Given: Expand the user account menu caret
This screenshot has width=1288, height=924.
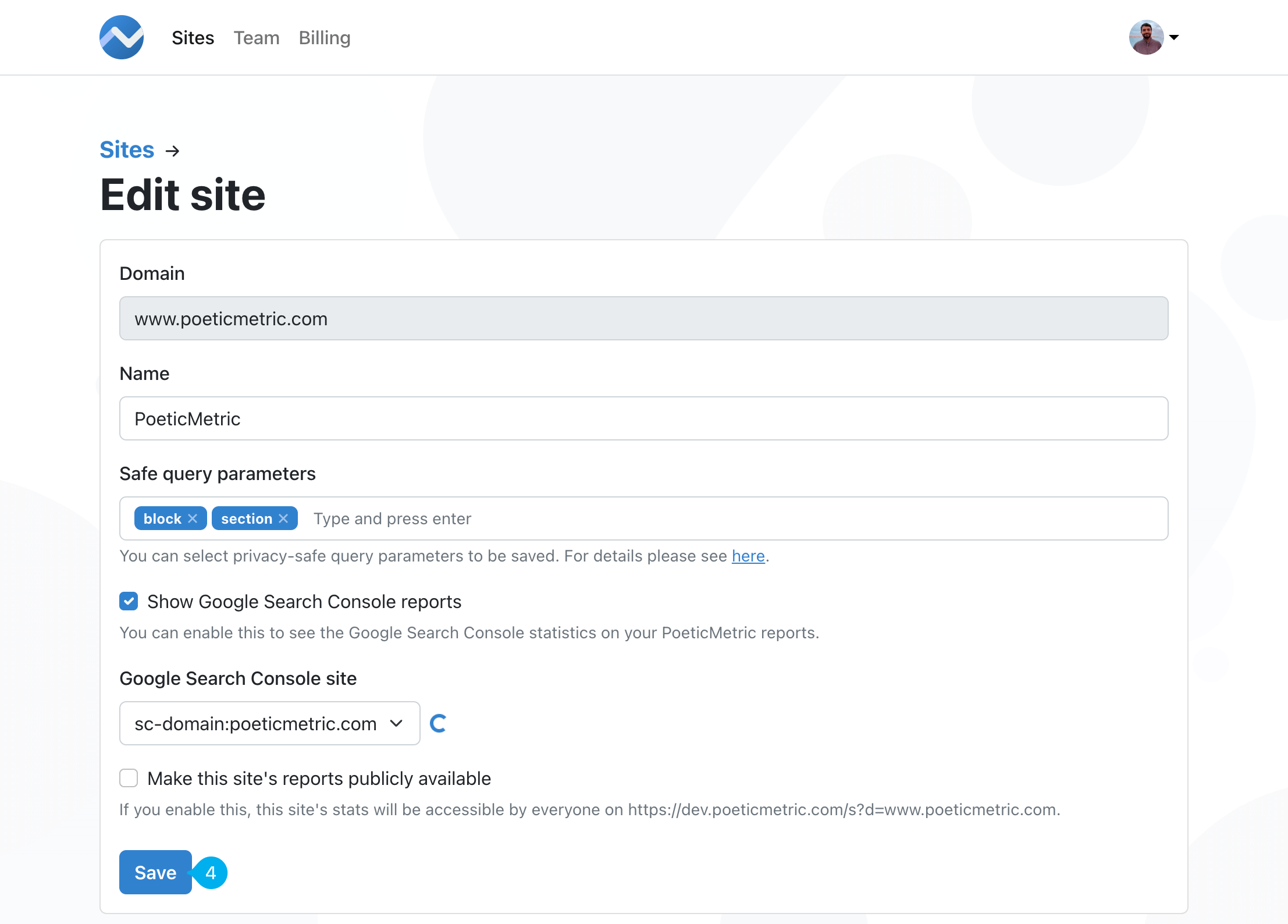Looking at the screenshot, I should point(1174,37).
